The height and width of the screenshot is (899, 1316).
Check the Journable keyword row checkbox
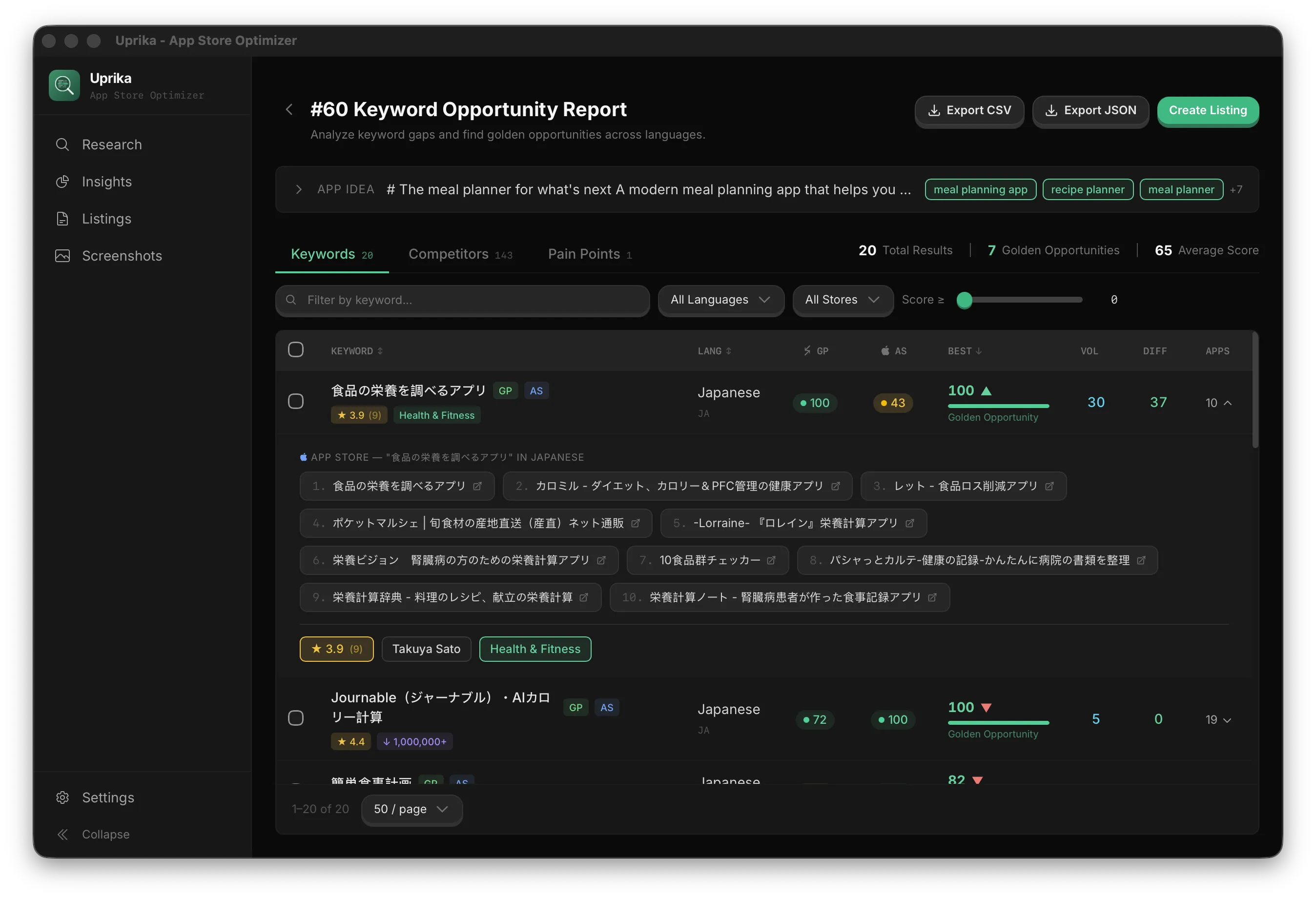pyautogui.click(x=296, y=718)
